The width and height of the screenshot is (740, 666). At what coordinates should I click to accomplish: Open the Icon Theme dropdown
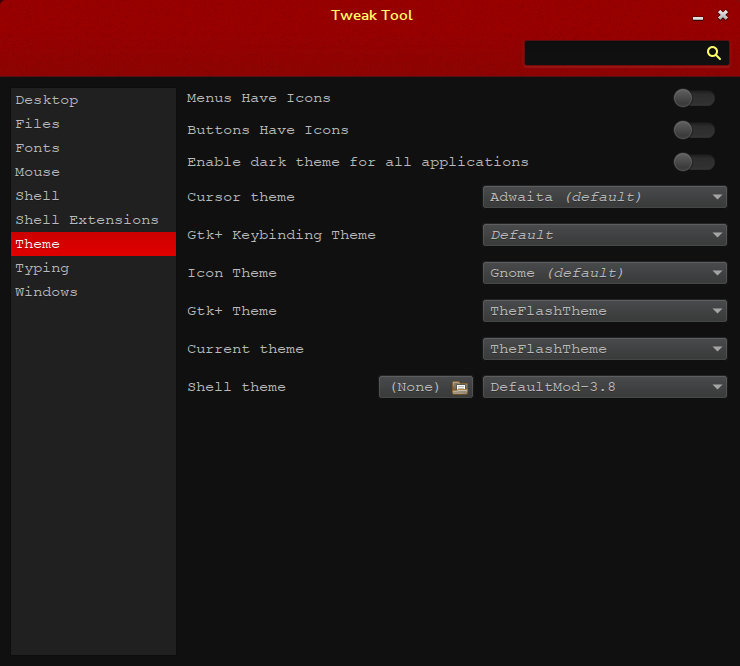(x=605, y=273)
